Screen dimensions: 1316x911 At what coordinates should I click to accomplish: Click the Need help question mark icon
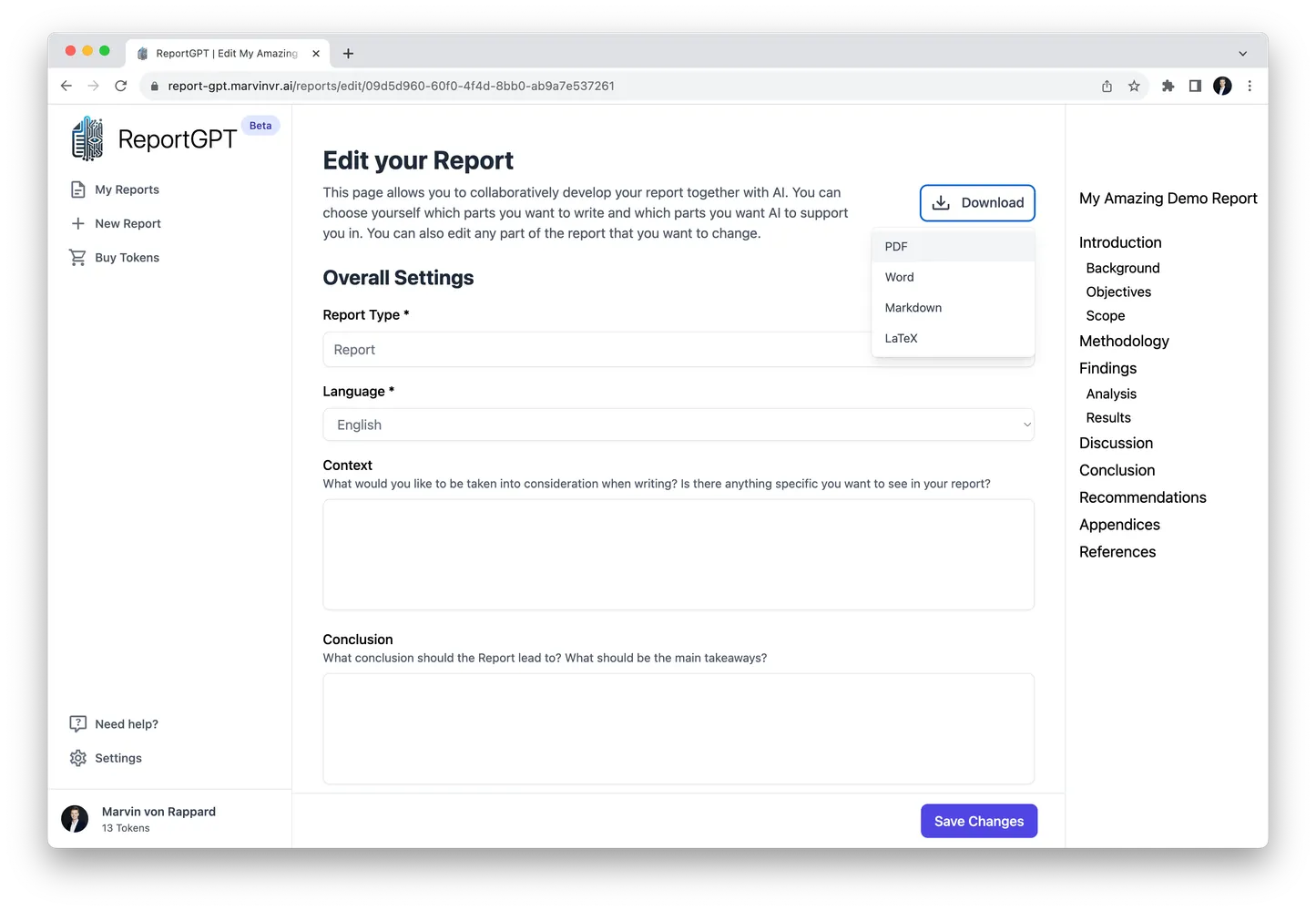(77, 723)
